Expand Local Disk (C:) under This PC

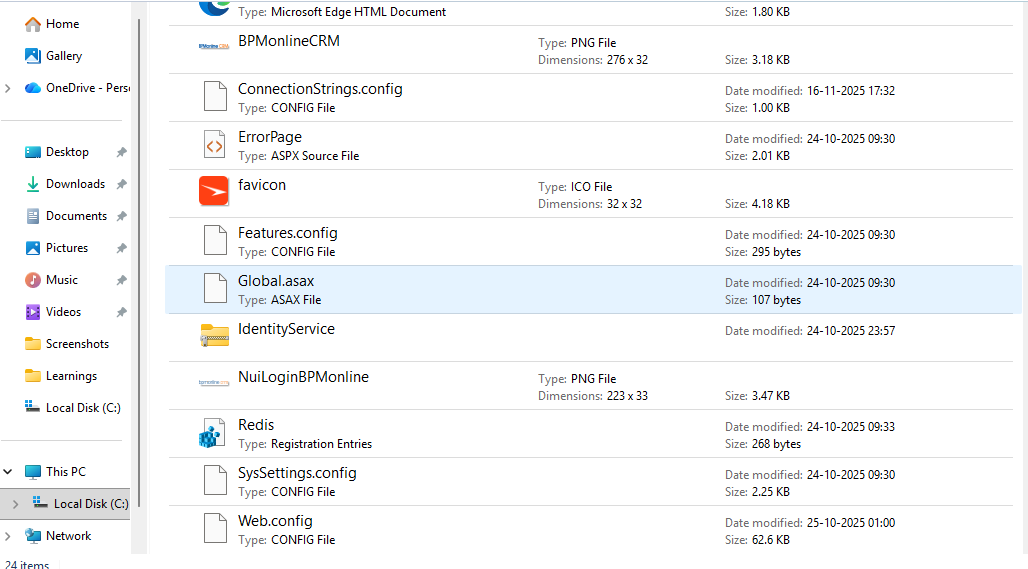(x=15, y=504)
